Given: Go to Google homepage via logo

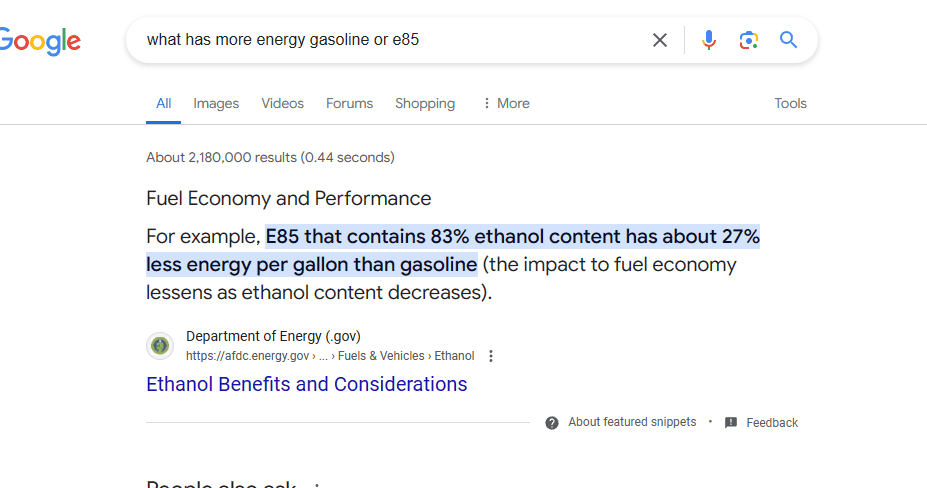Looking at the screenshot, I should (x=40, y=41).
